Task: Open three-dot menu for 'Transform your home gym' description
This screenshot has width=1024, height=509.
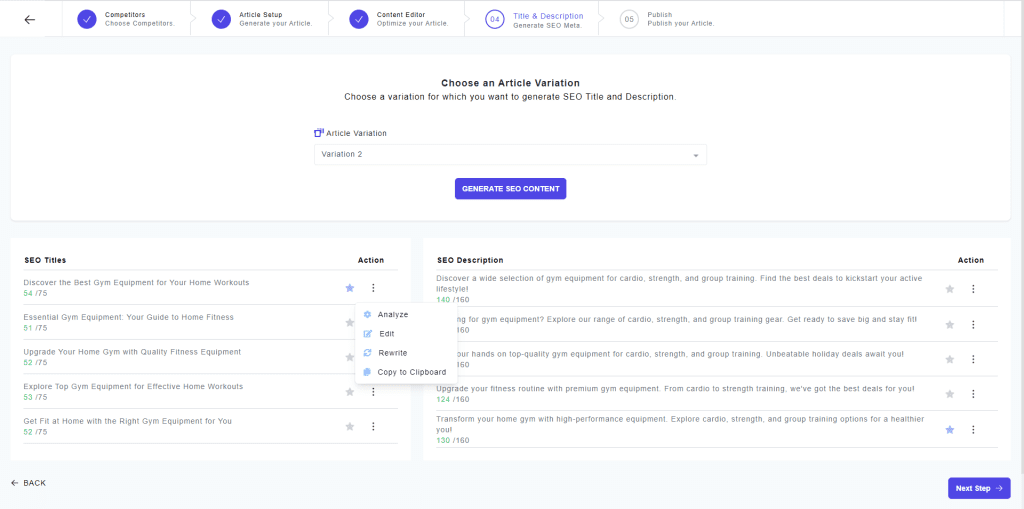Action: (972, 429)
